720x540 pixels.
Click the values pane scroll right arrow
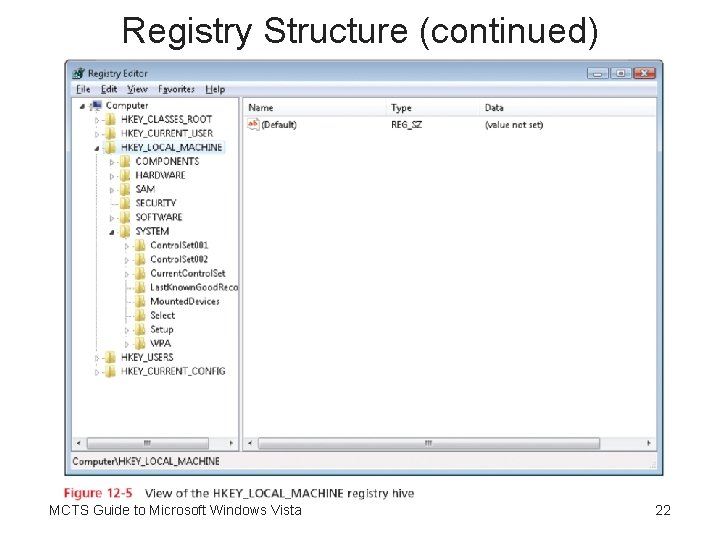click(648, 443)
